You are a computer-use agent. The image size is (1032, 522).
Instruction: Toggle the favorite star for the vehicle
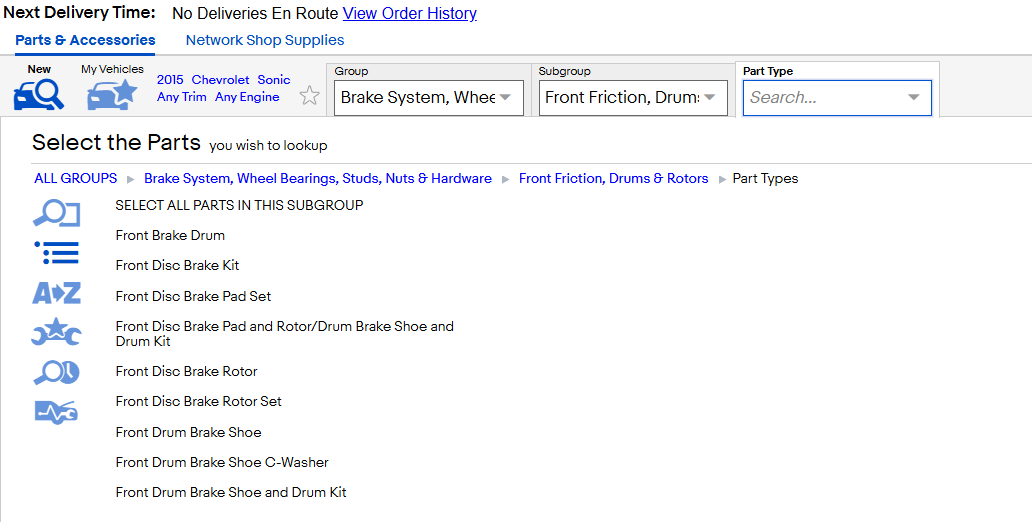click(x=309, y=96)
